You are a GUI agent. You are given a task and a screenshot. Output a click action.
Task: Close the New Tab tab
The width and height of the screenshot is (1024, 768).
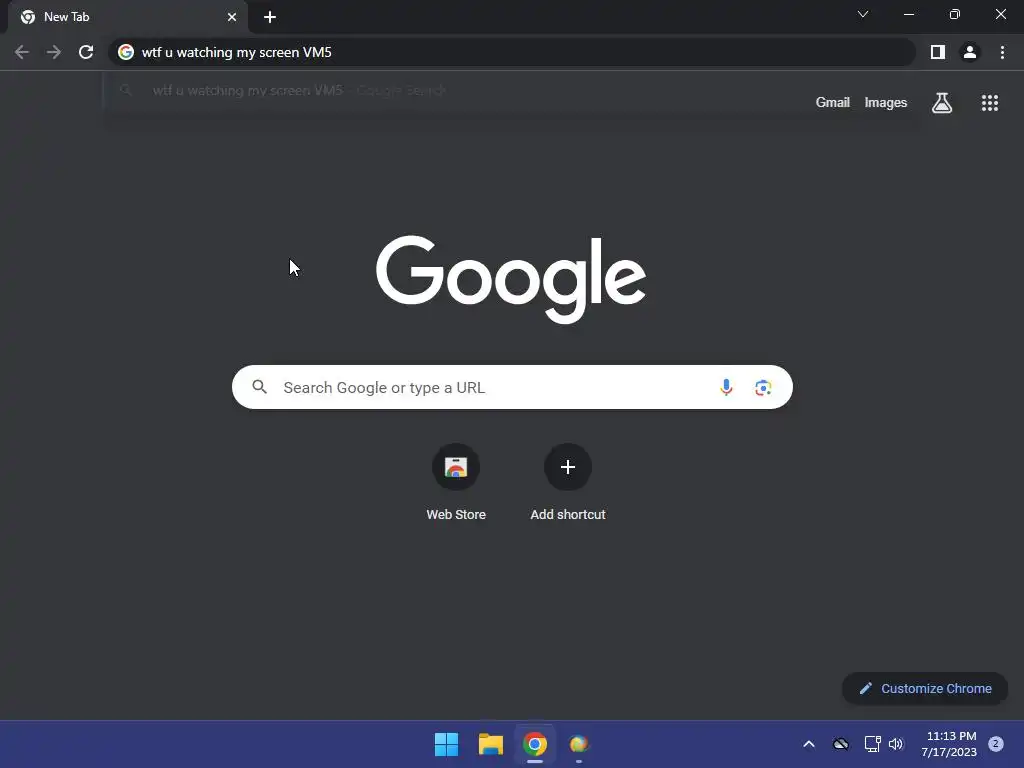232,17
